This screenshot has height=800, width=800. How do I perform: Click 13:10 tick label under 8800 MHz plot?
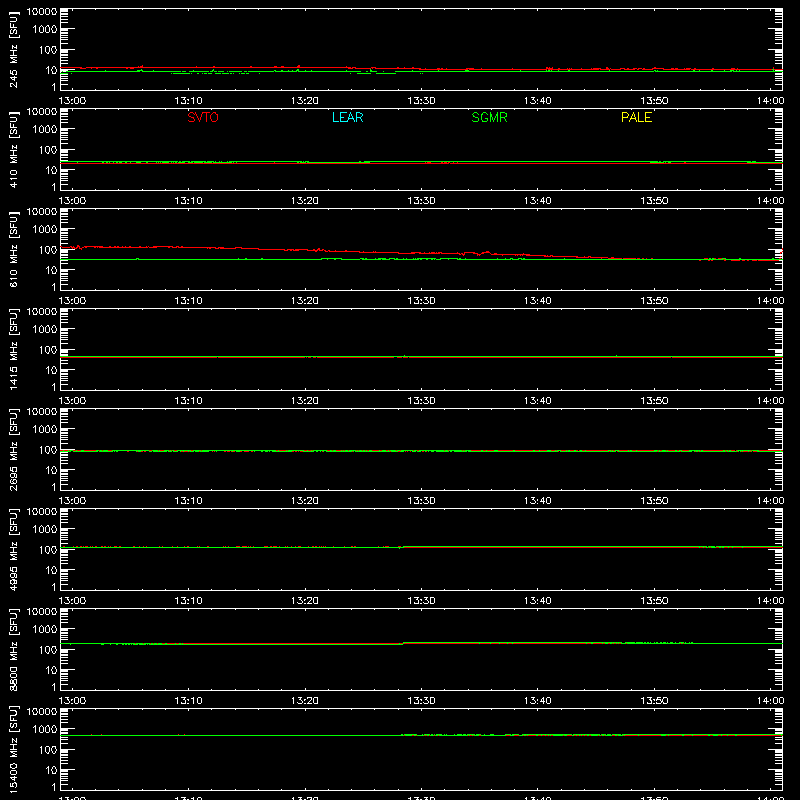coord(188,701)
